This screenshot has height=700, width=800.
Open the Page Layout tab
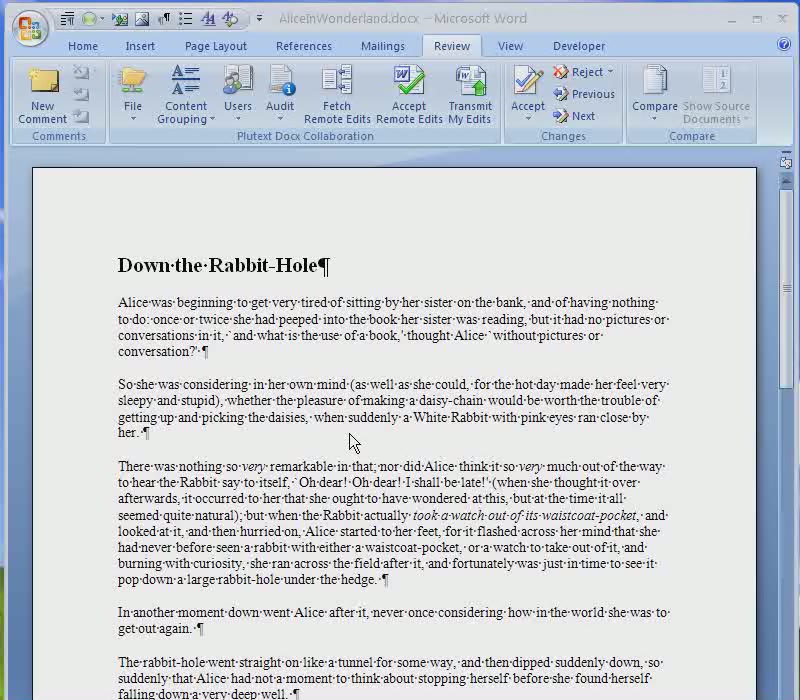pos(215,46)
